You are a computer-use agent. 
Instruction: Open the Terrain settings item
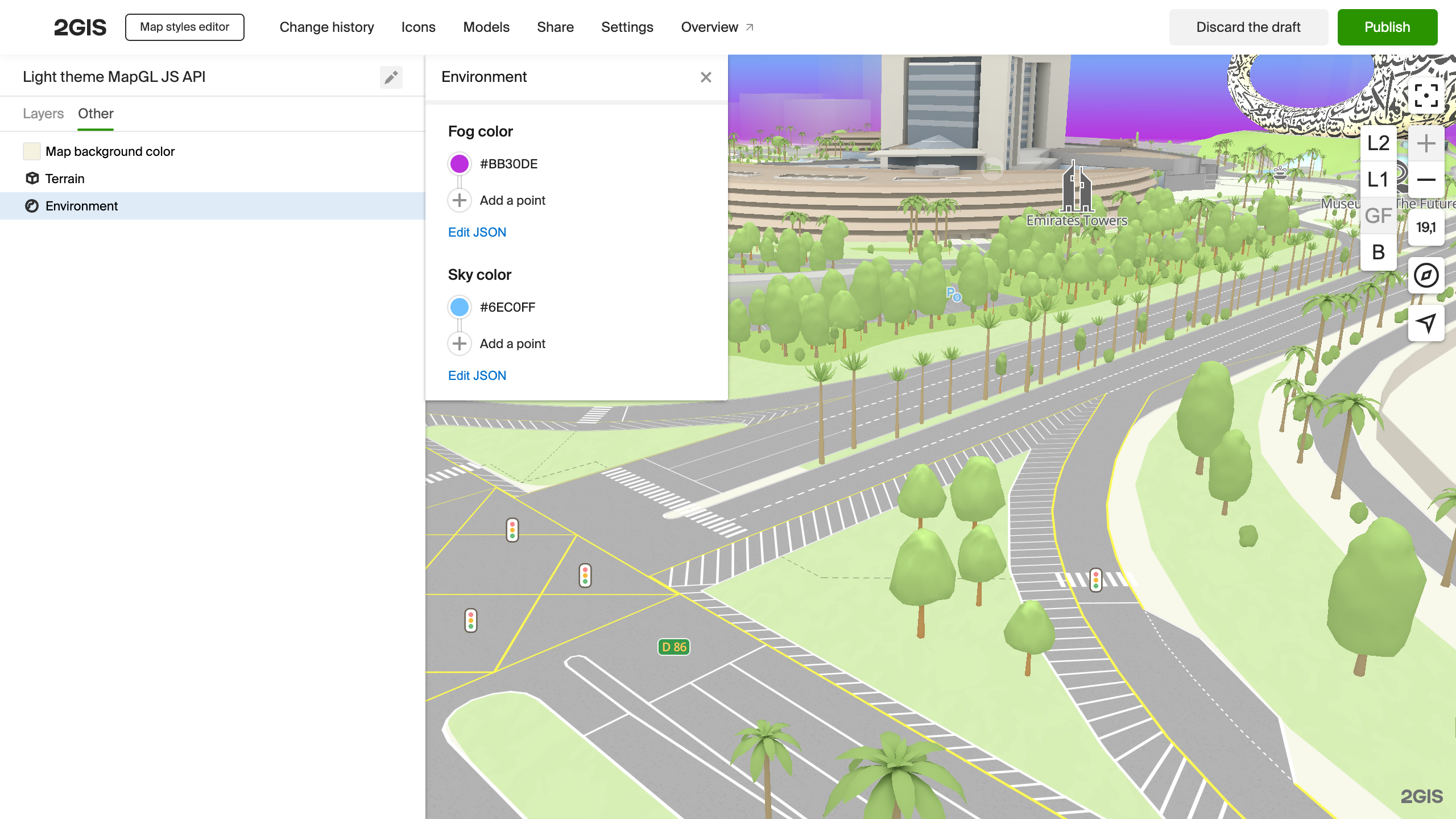[65, 179]
